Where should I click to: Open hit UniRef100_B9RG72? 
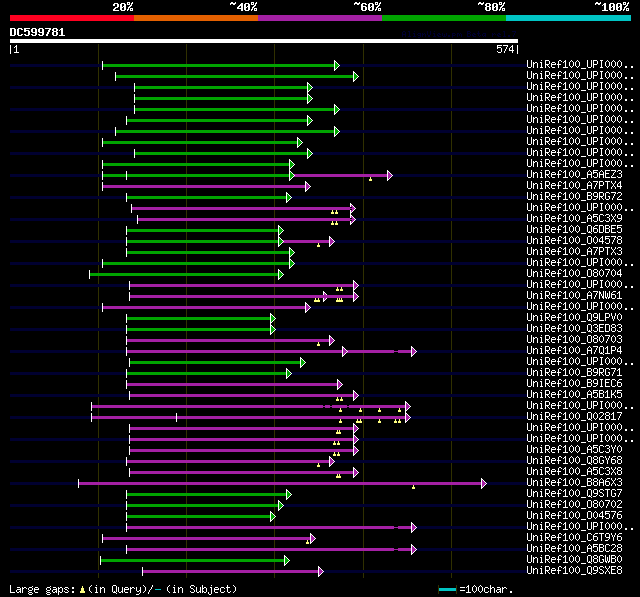point(574,196)
